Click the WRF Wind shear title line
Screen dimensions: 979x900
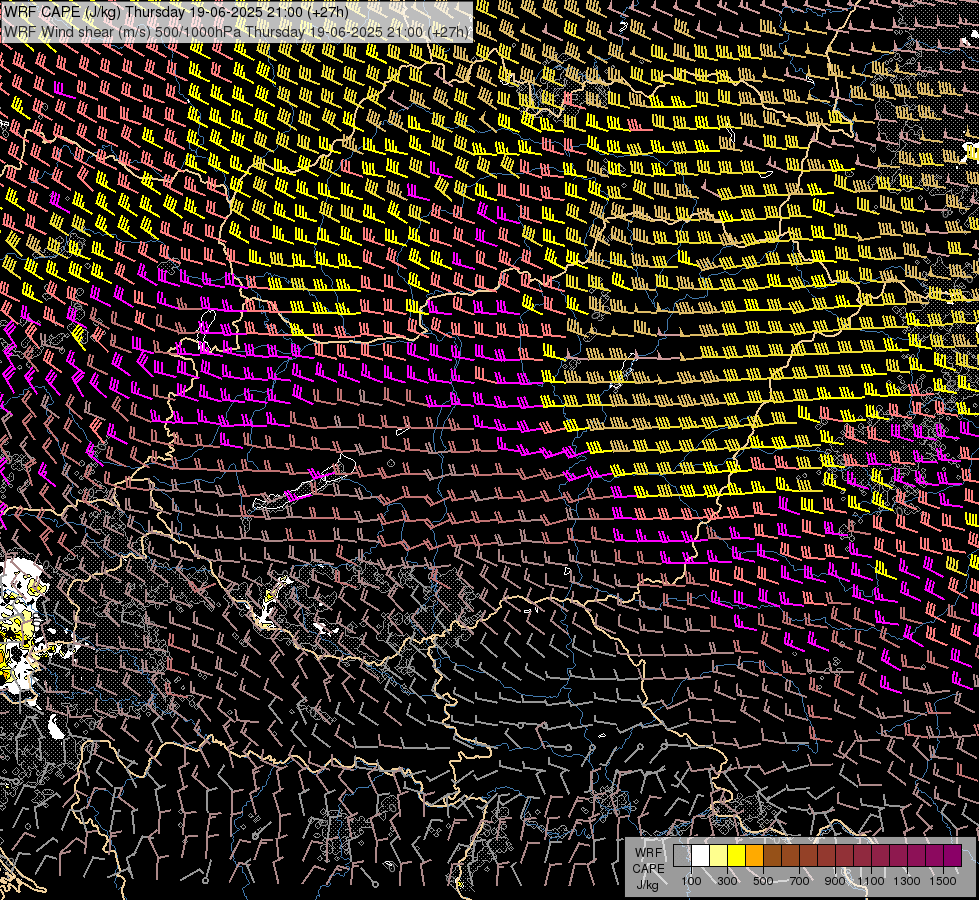tap(236, 32)
